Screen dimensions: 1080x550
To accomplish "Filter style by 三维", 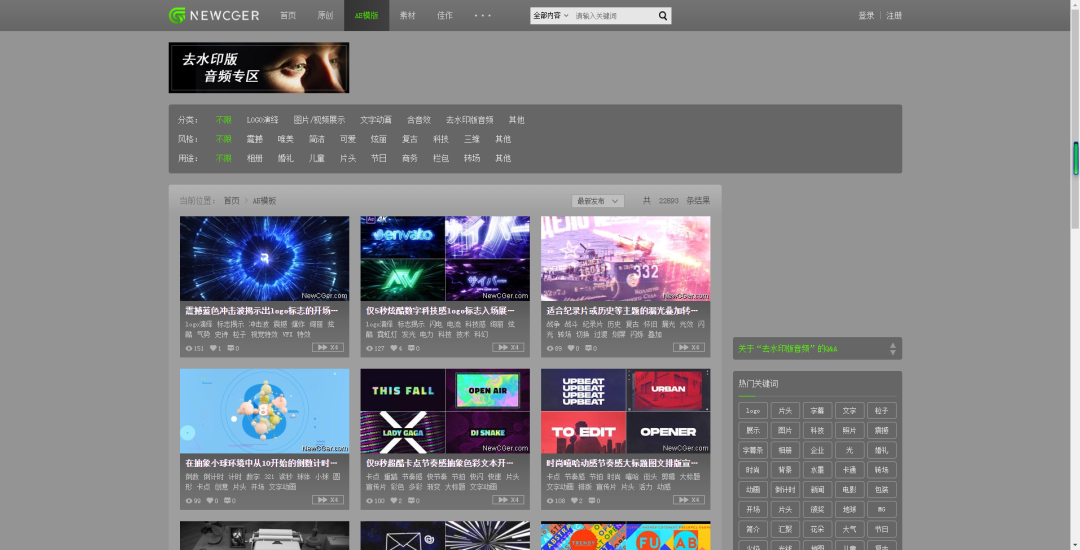I will (x=472, y=139).
